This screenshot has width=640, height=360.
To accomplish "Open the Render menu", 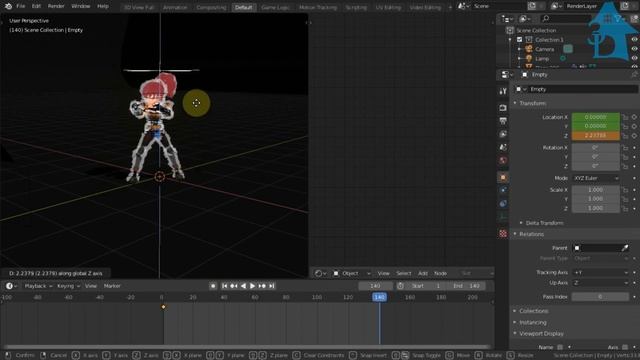I will [56, 6].
